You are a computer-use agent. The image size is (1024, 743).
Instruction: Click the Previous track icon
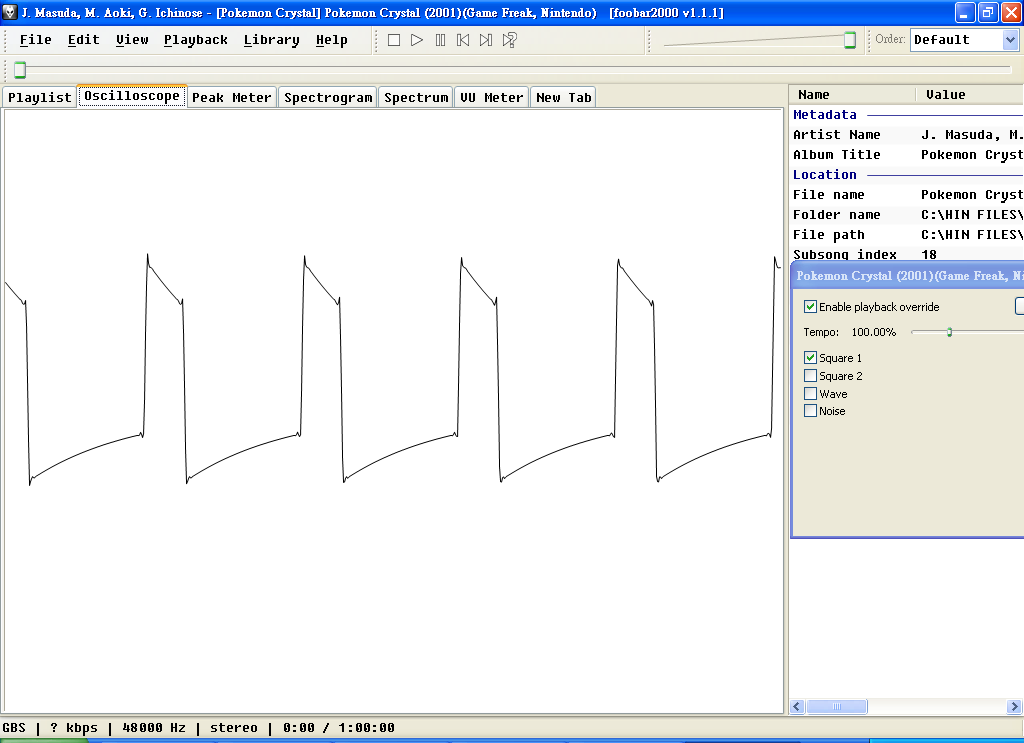(463, 40)
